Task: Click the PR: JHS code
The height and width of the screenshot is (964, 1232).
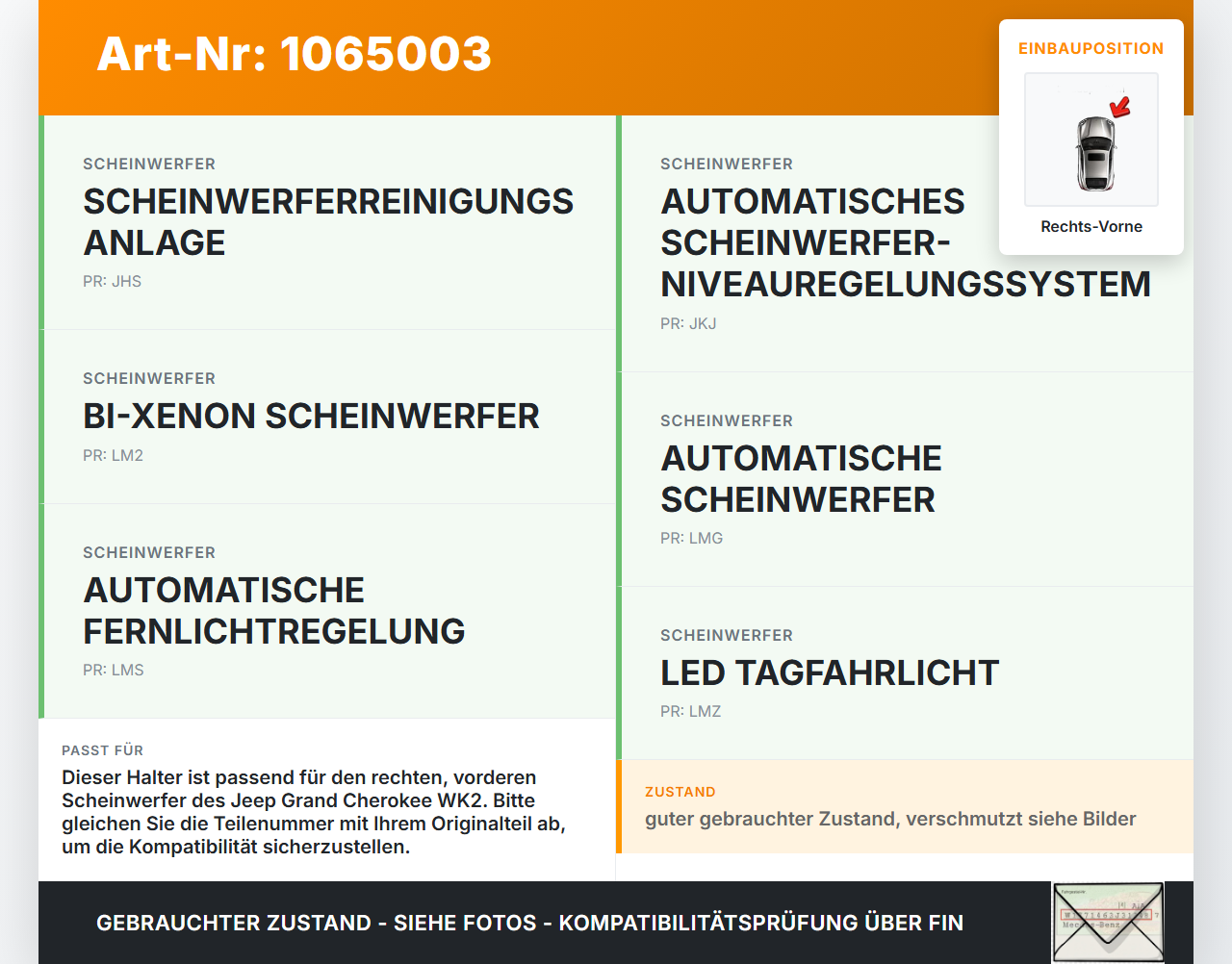Action: [112, 281]
